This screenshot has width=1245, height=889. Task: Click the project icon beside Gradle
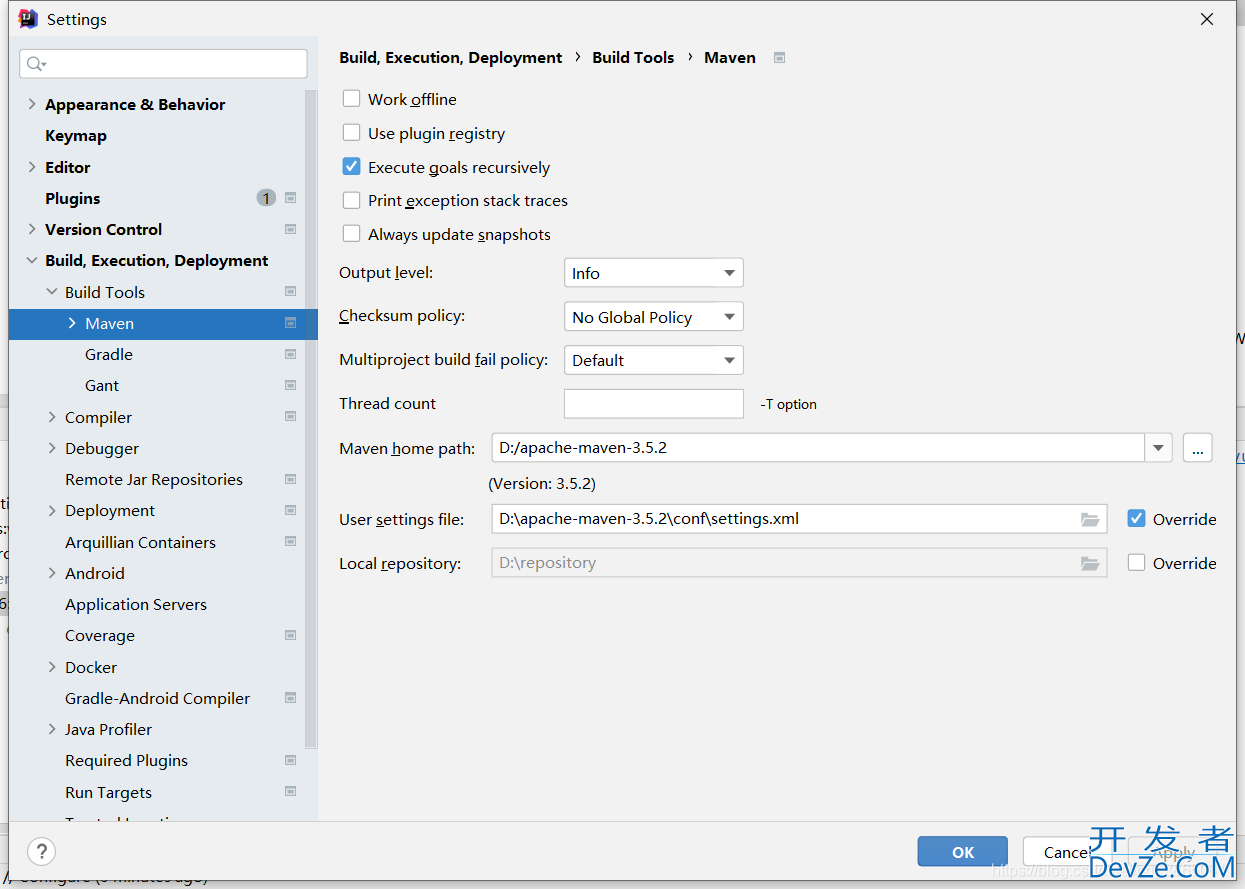pyautogui.click(x=290, y=354)
